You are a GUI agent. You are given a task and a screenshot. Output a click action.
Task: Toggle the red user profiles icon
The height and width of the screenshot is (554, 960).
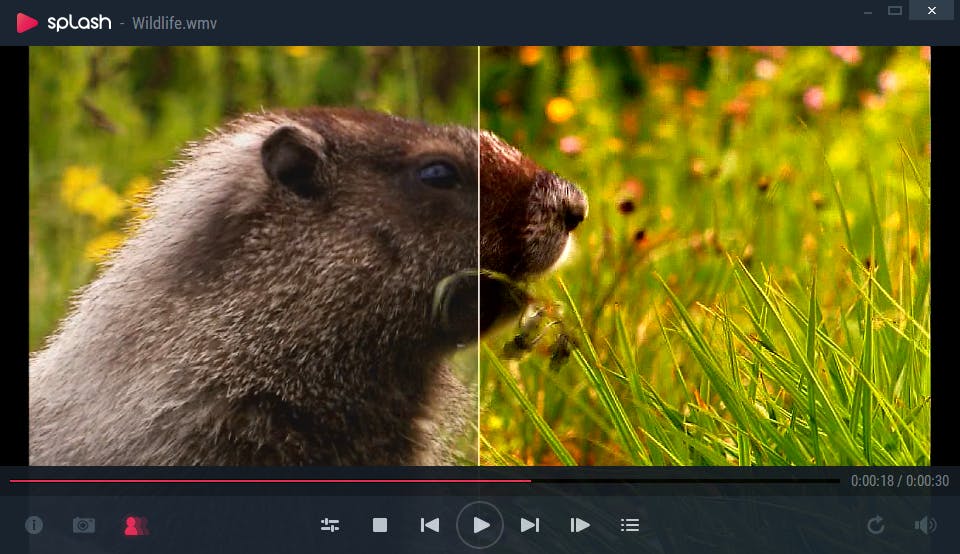(136, 525)
